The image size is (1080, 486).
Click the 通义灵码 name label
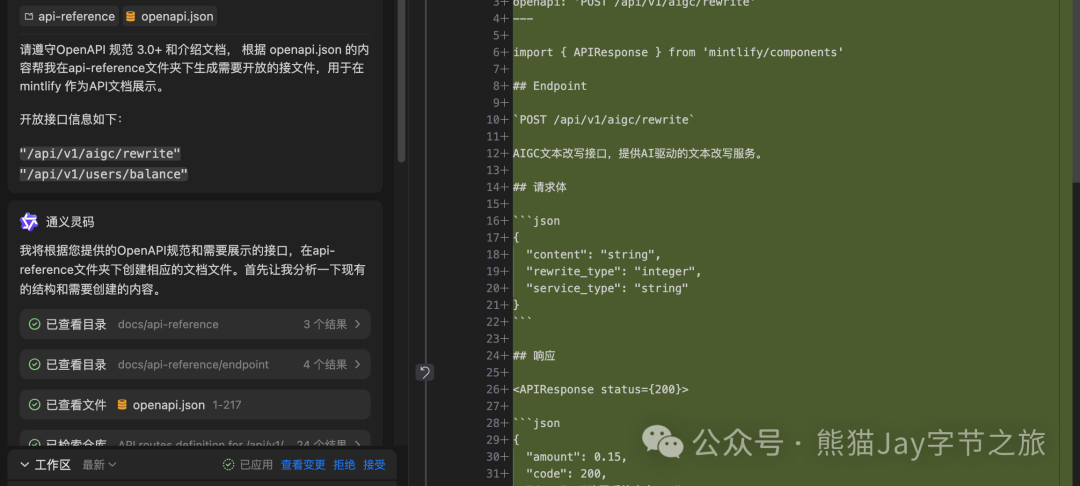(70, 222)
